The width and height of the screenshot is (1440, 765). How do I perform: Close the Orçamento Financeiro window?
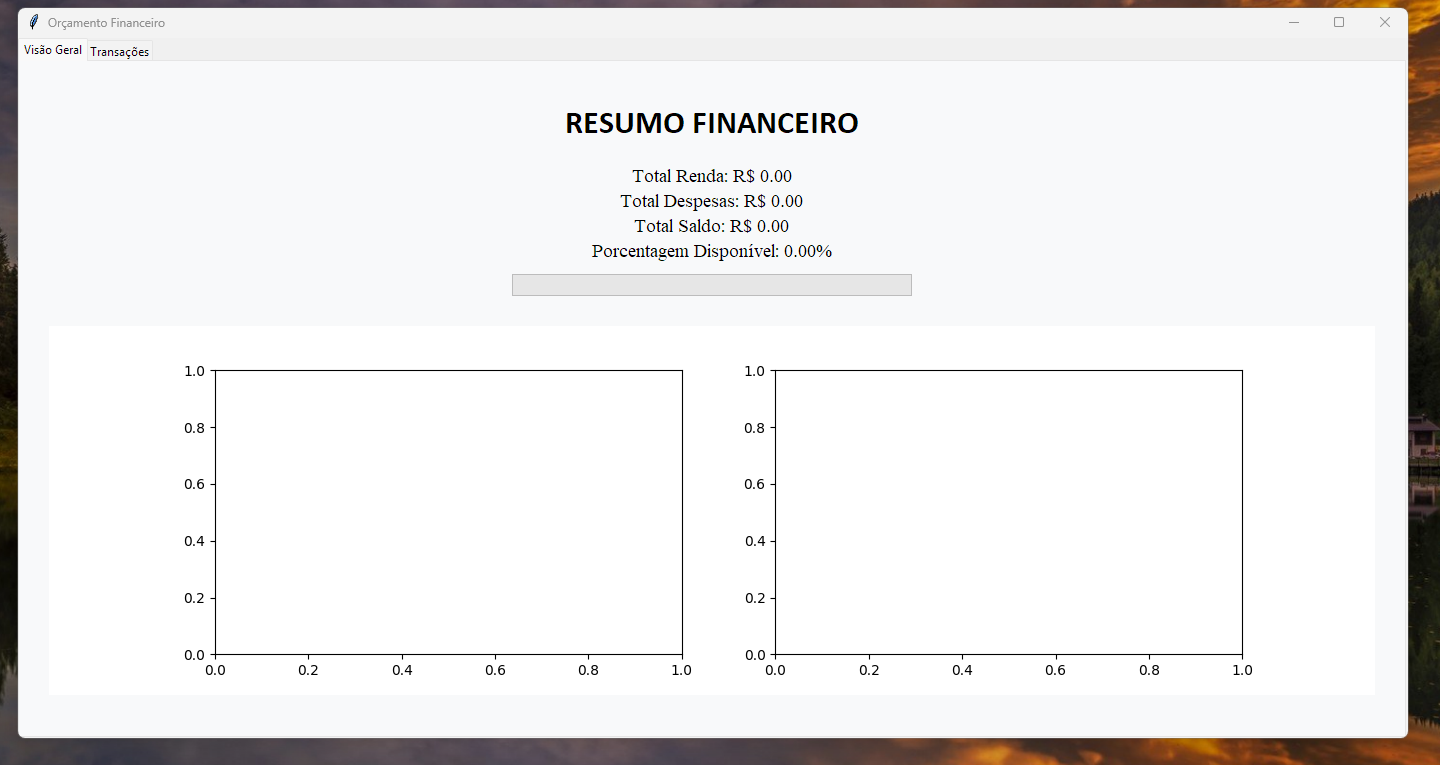coord(1385,22)
